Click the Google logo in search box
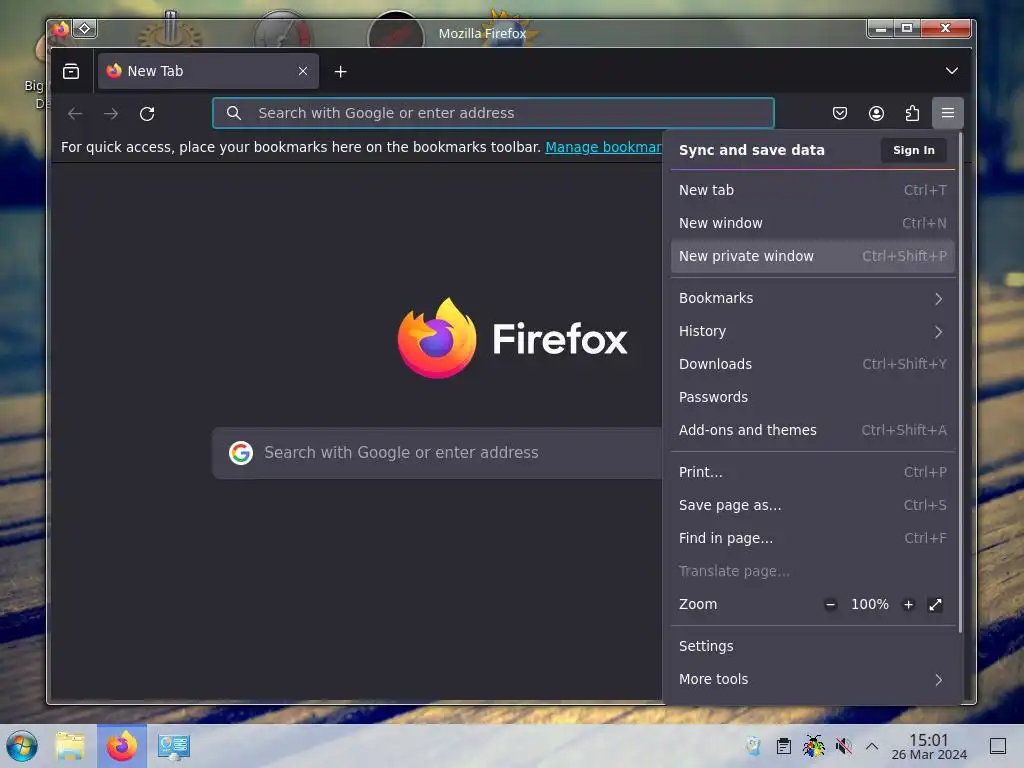 click(241, 453)
